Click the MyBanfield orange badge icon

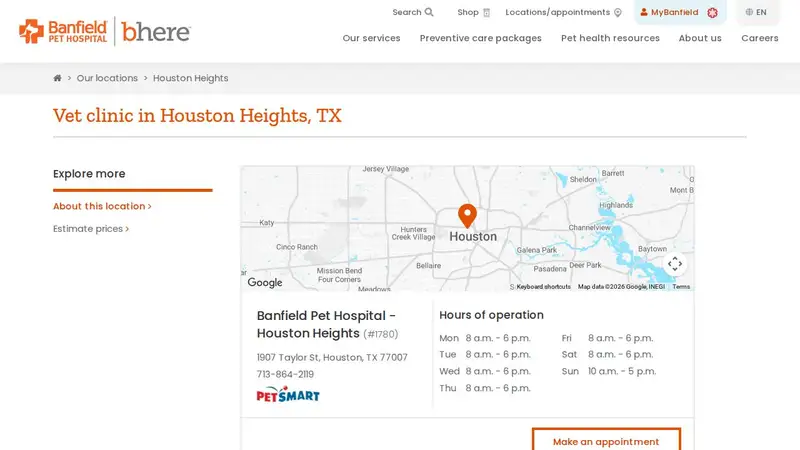click(712, 13)
